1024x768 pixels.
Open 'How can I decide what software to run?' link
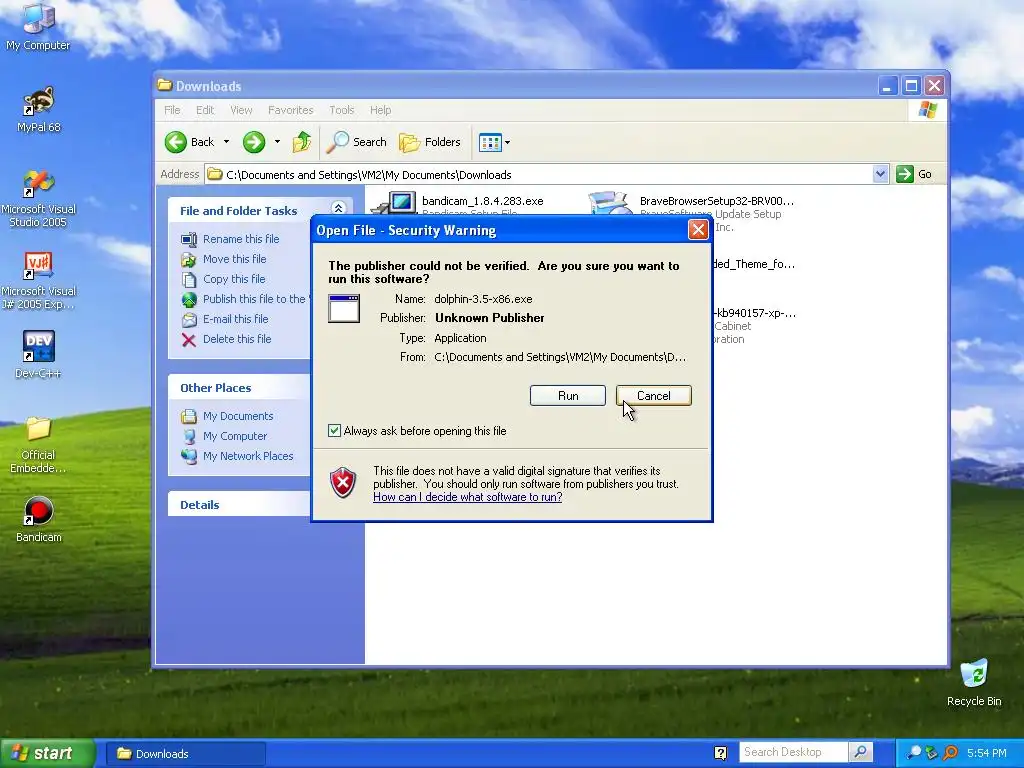click(468, 497)
